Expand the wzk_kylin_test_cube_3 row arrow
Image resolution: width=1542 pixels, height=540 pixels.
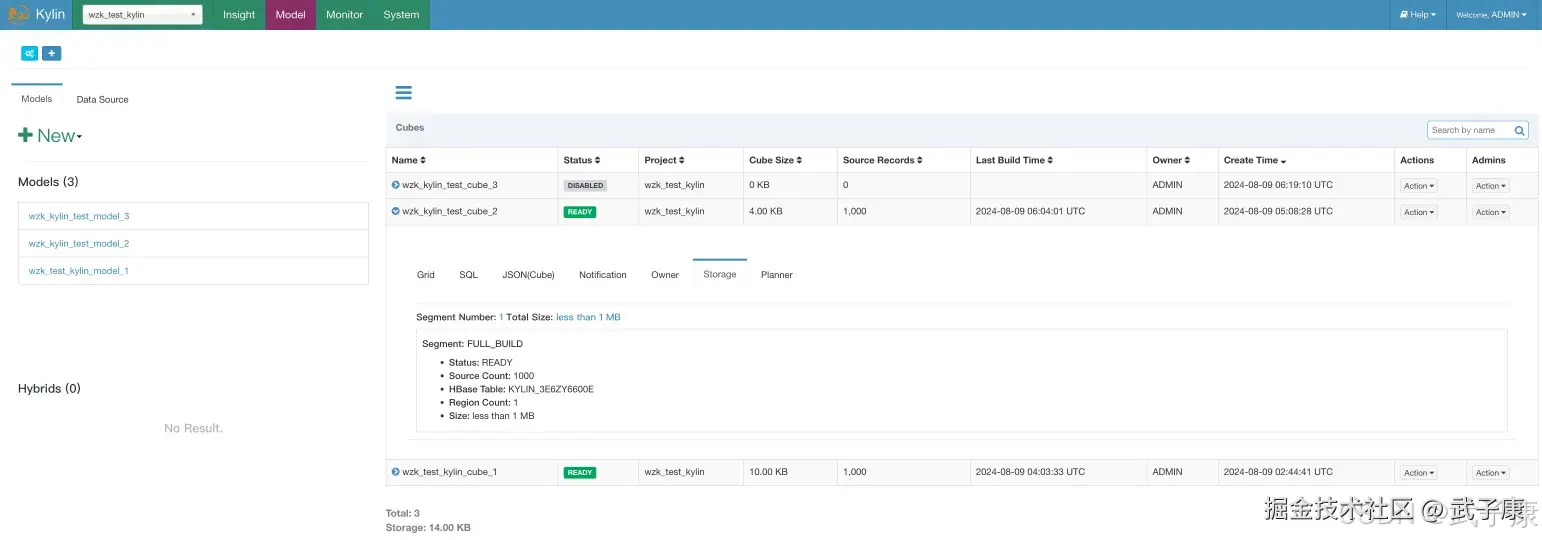(396, 185)
